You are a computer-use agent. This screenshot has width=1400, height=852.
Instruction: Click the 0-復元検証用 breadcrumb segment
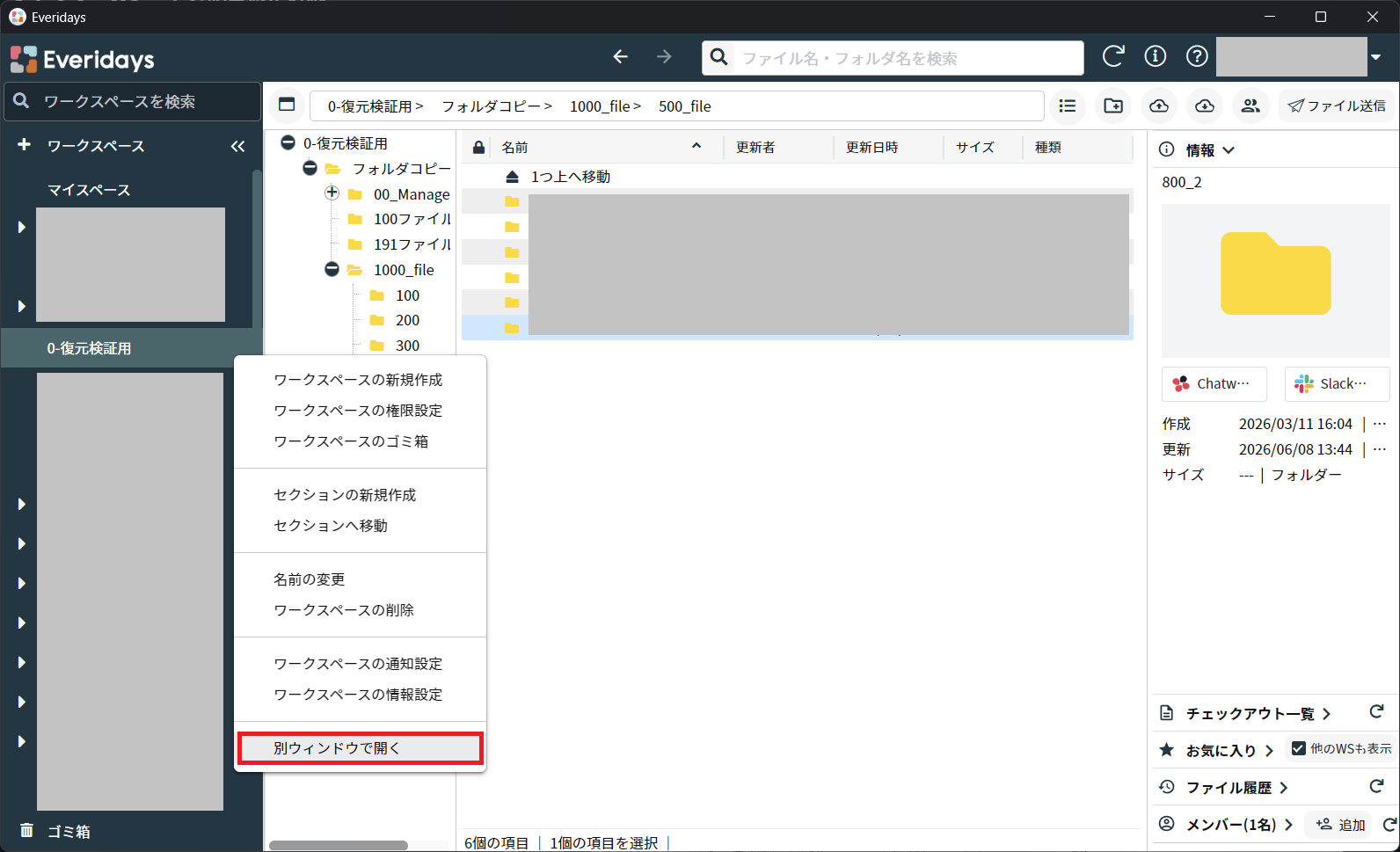(369, 106)
